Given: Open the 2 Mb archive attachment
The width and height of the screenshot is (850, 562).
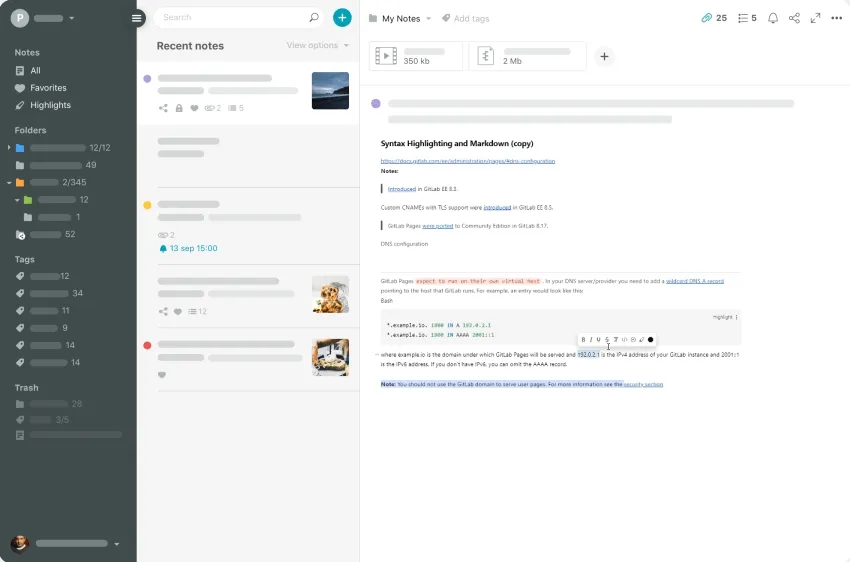Looking at the screenshot, I should pyautogui.click(x=527, y=56).
